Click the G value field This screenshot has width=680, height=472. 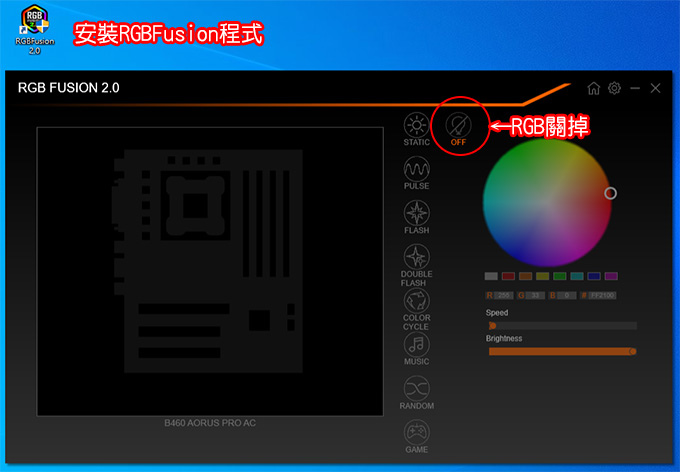coord(535,295)
